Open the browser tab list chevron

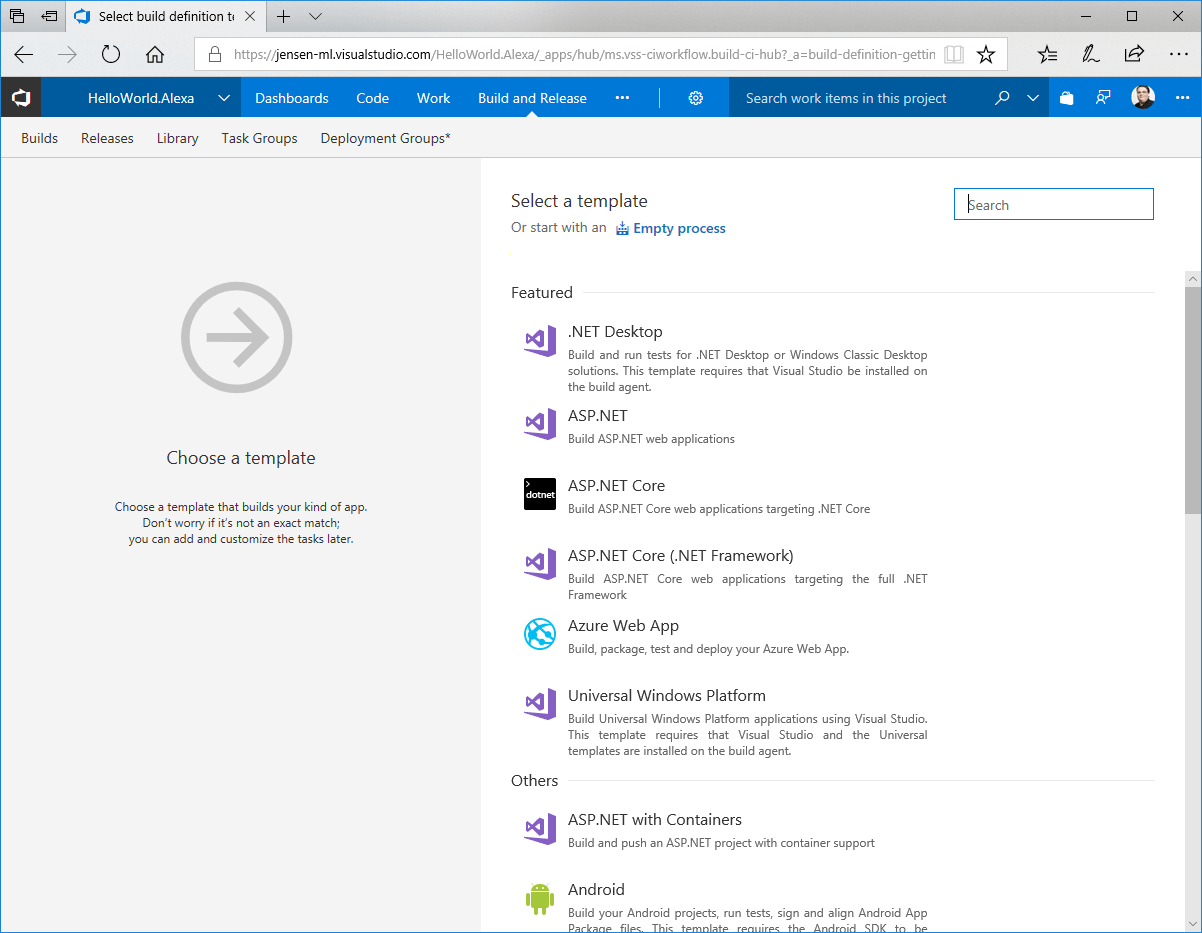(x=316, y=17)
